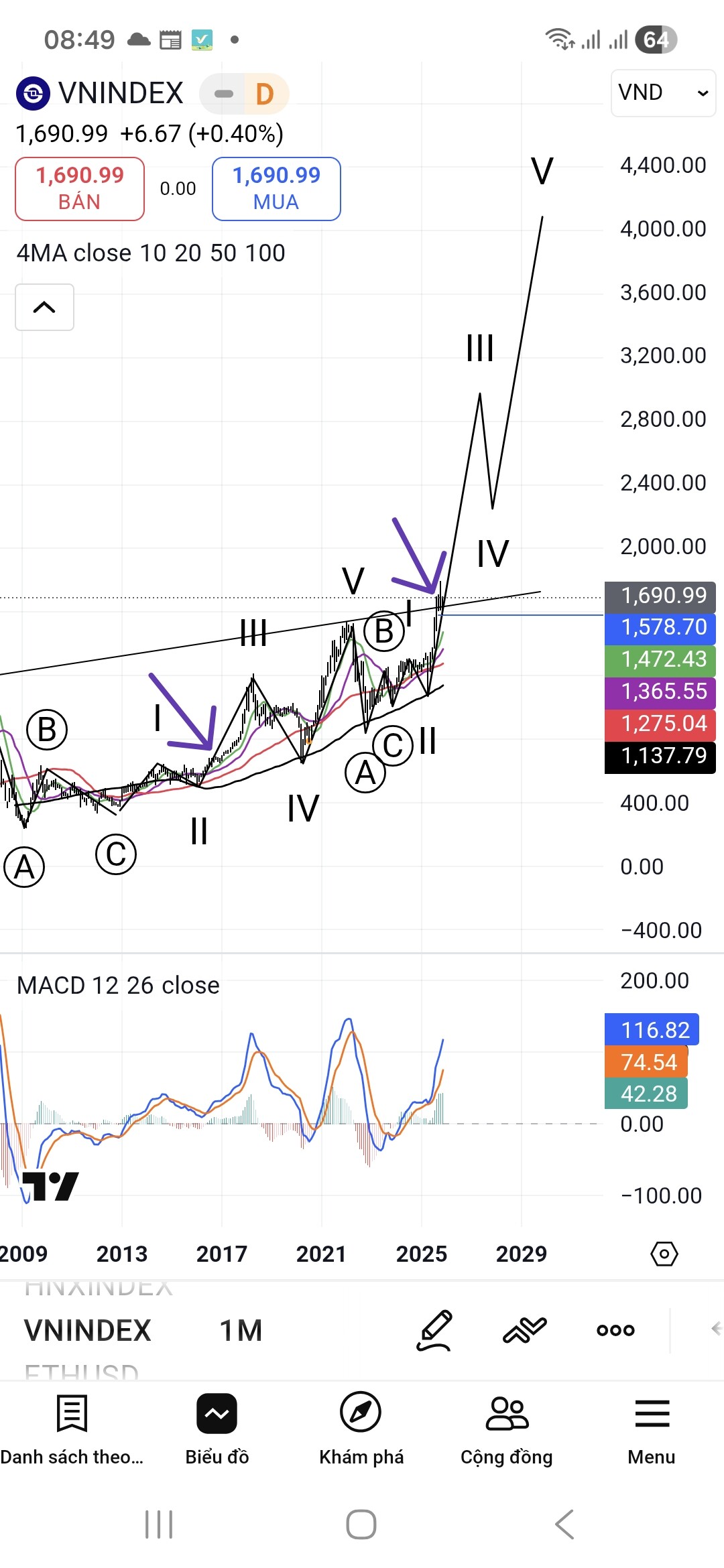Select the projected wave V label
Image resolution: width=724 pixels, height=1568 pixels.
542,171
